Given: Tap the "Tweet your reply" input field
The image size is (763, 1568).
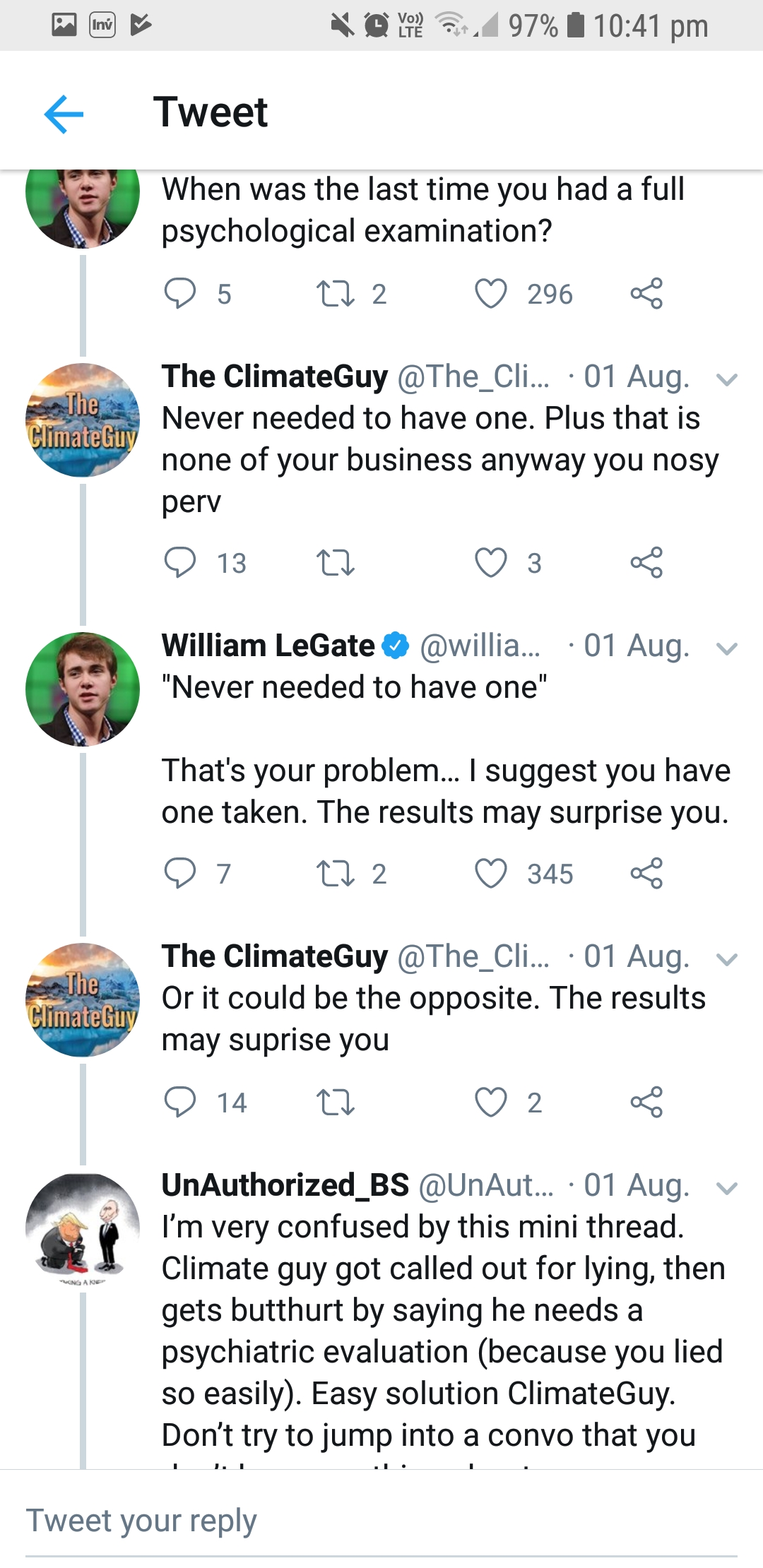Looking at the screenshot, I should tap(381, 1521).
